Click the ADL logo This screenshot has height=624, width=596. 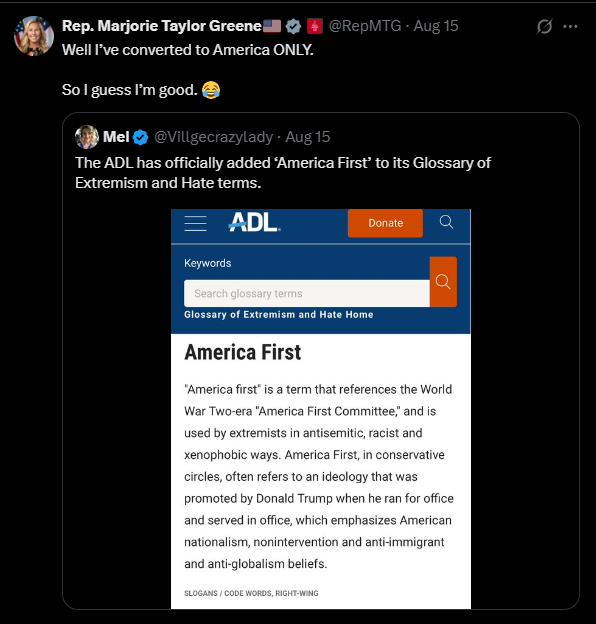[254, 222]
